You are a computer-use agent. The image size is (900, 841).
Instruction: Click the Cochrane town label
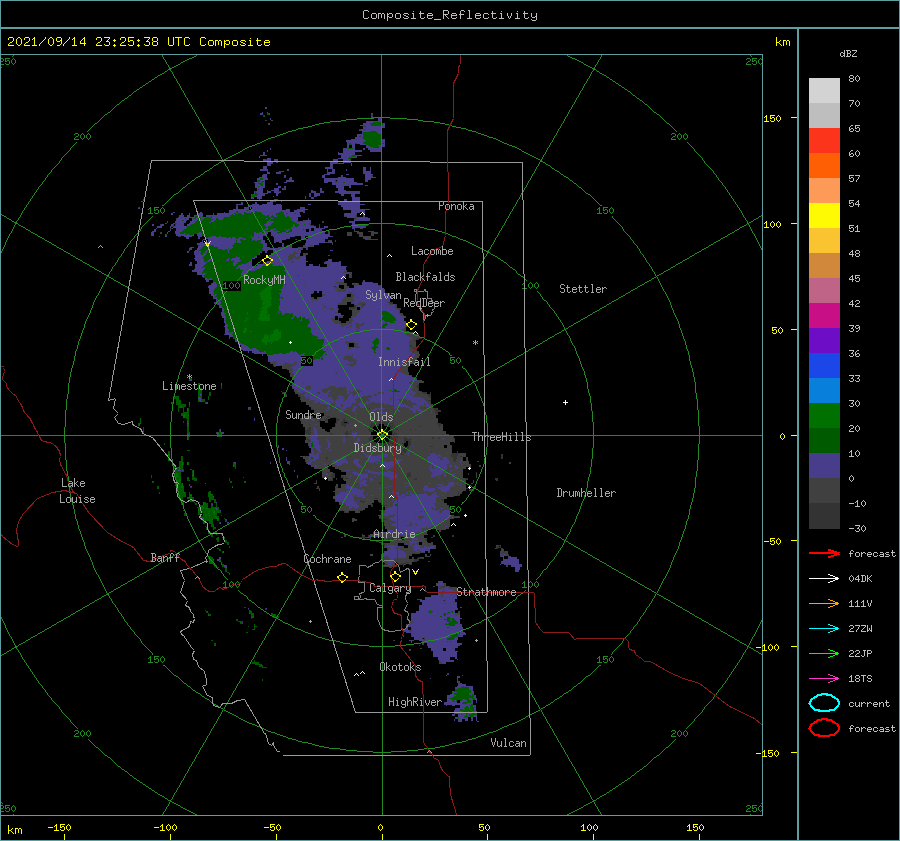point(327,559)
